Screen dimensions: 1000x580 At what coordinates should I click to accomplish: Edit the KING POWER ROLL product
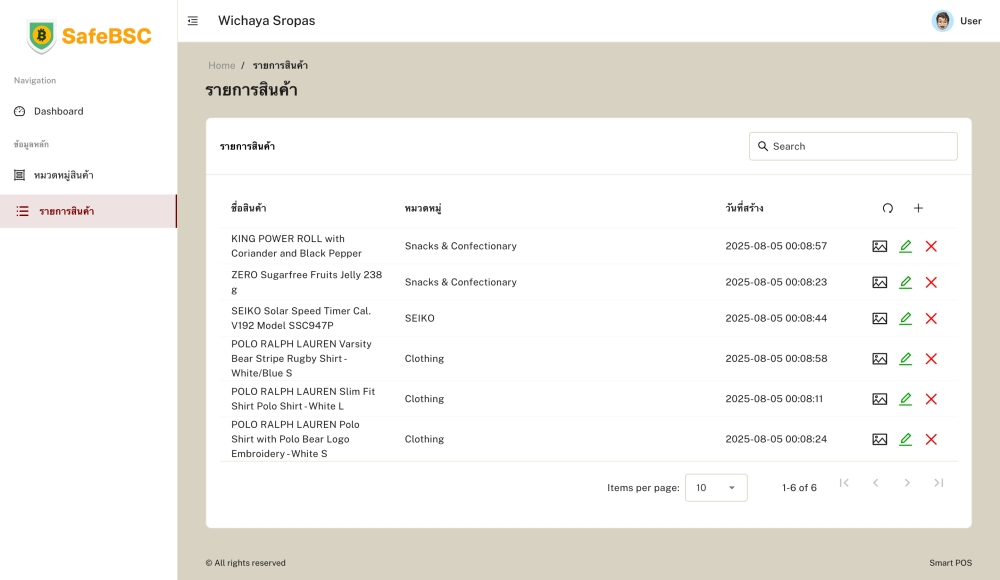[906, 246]
